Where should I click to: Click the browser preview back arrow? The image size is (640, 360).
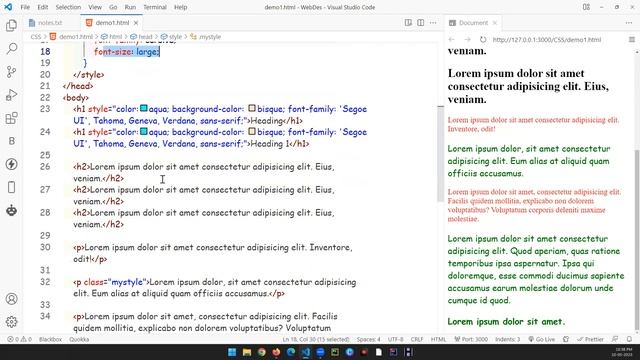pyautogui.click(x=451, y=40)
